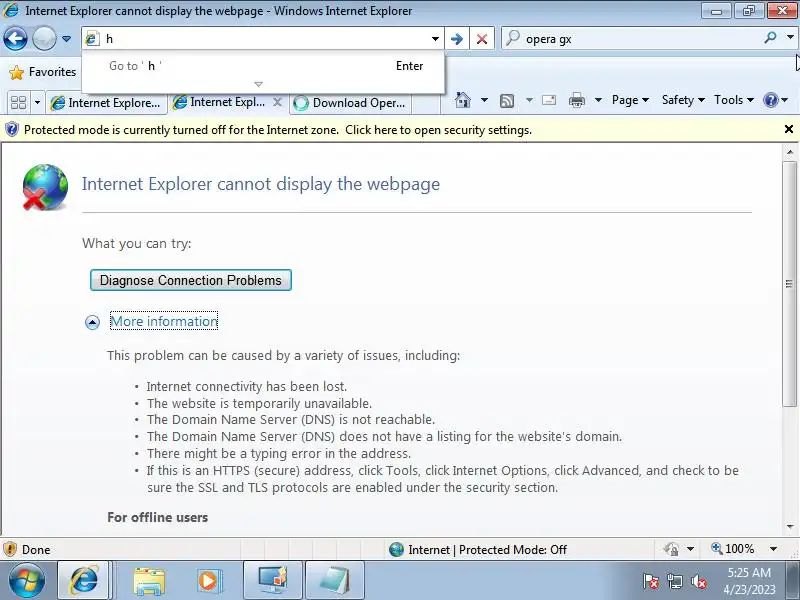
Task: Expand more autocomplete suggestions chevron
Action: click(x=258, y=84)
